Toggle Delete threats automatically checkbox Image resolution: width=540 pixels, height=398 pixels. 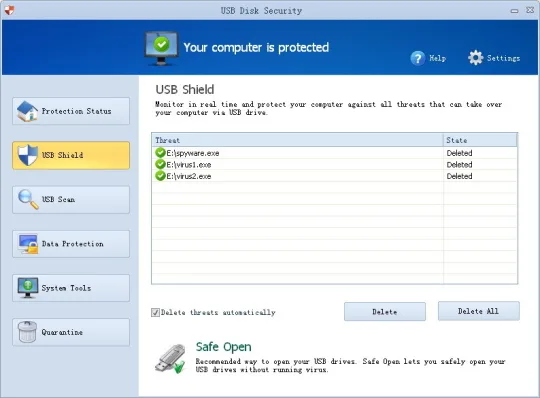[155, 312]
